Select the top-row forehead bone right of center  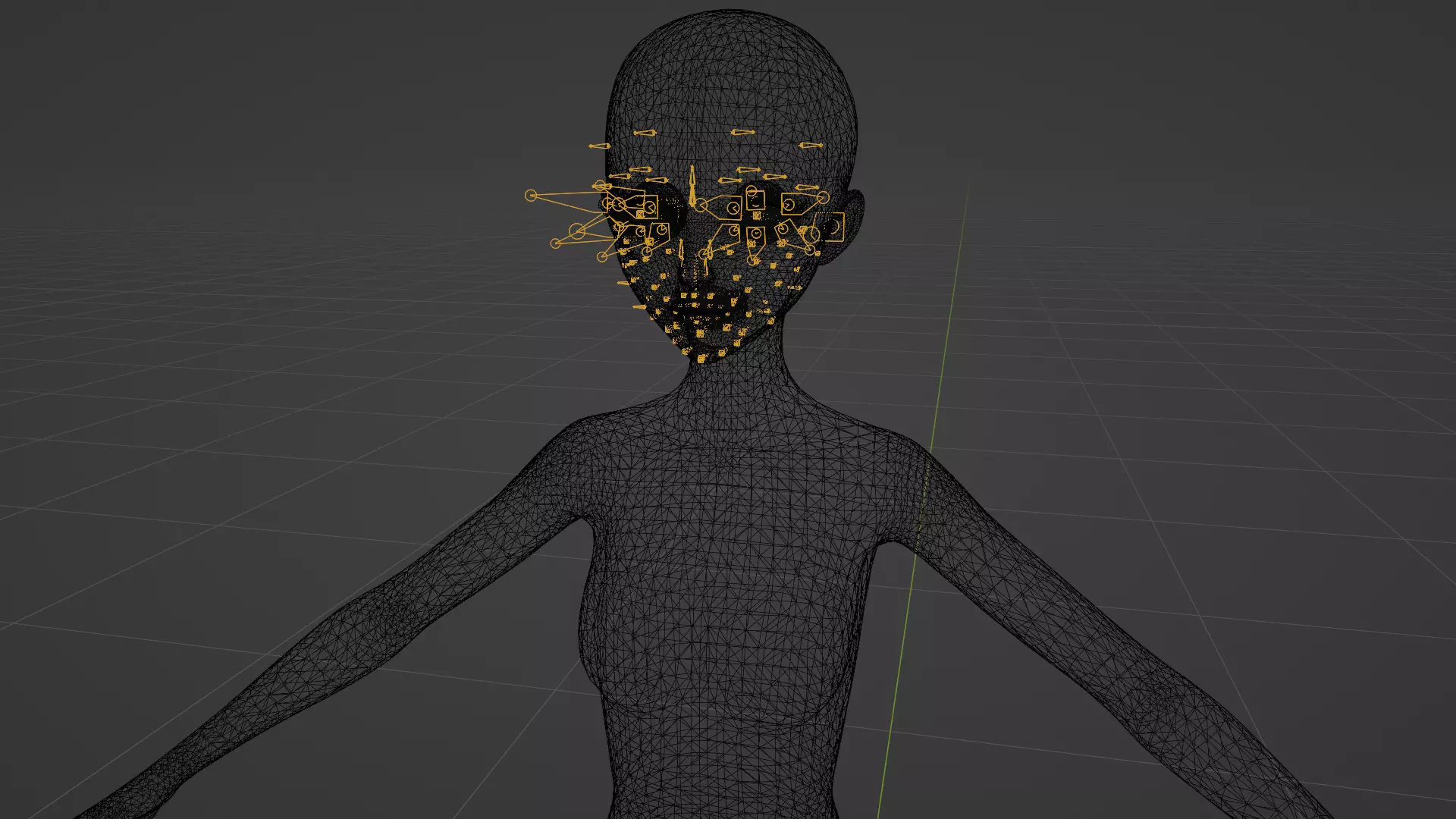tap(742, 133)
